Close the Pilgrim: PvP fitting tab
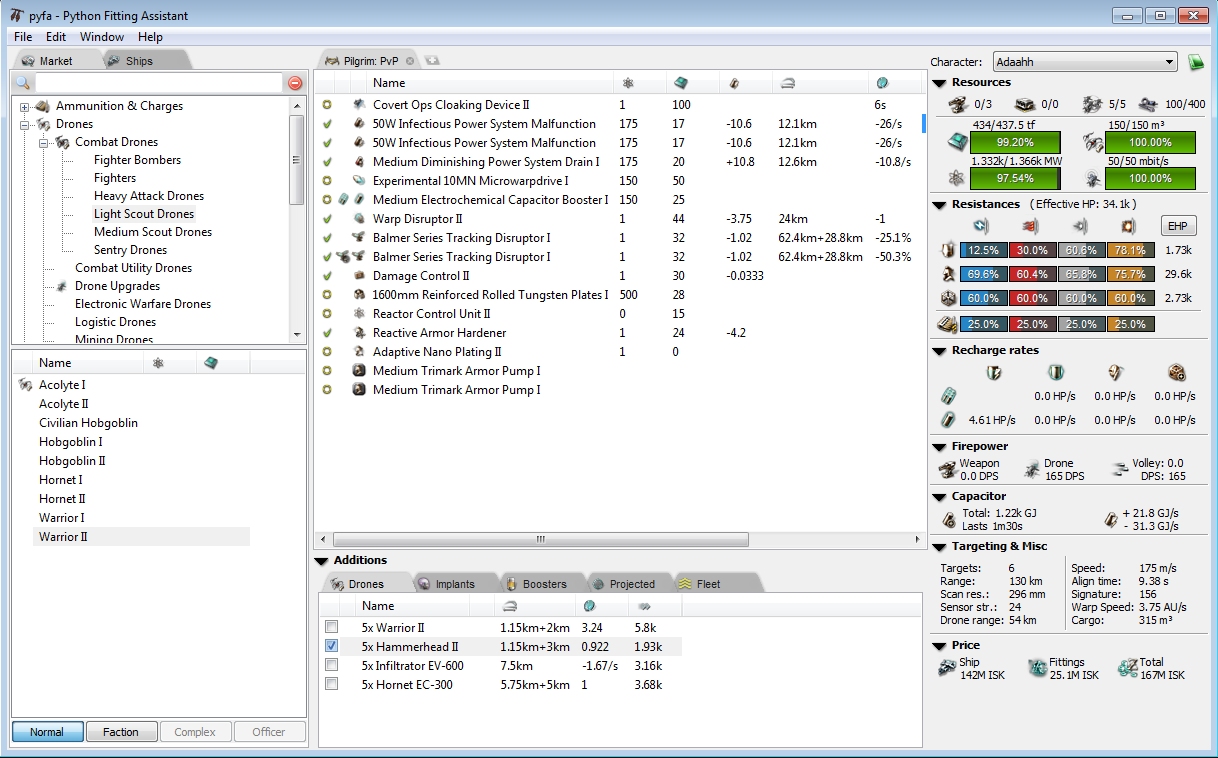Viewport: 1218px width, 758px height. (x=410, y=61)
